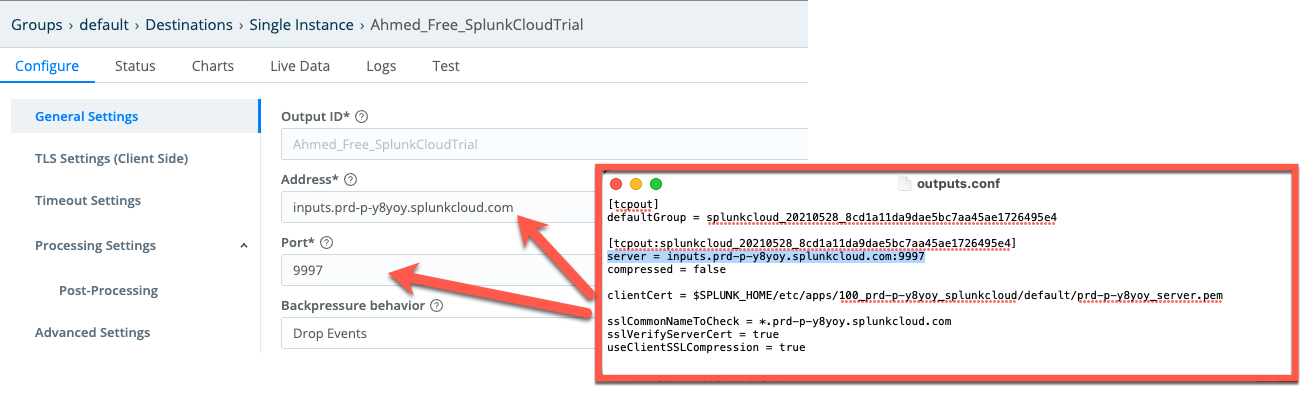Click the outputs.conf document icon
Image resolution: width=1304 pixels, height=415 pixels.
pos(905,184)
